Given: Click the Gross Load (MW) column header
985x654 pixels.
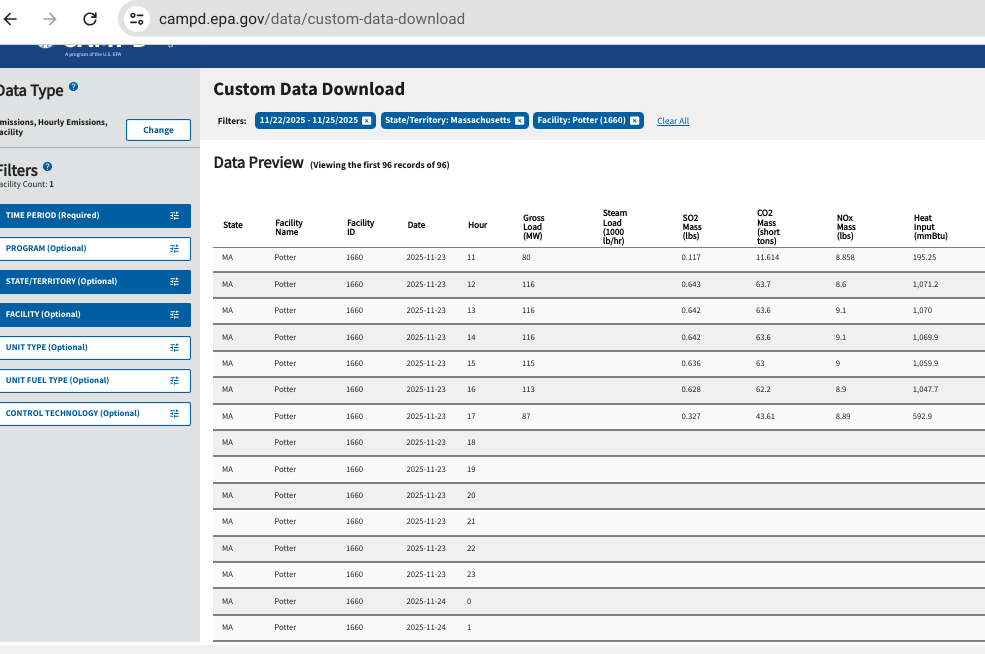Looking at the screenshot, I should coord(532,225).
